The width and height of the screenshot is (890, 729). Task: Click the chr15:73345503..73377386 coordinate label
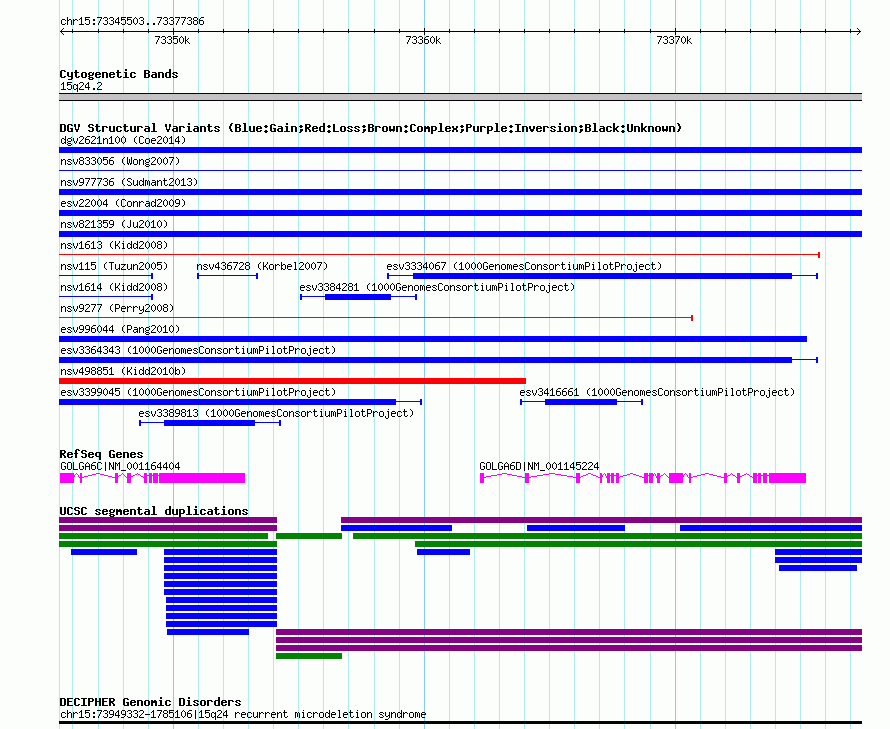[132, 22]
